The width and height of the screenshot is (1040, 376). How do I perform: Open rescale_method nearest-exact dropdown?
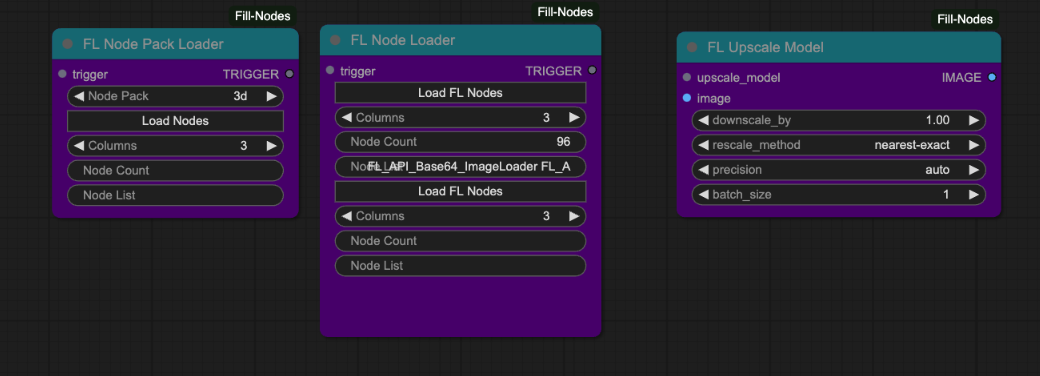click(838, 145)
